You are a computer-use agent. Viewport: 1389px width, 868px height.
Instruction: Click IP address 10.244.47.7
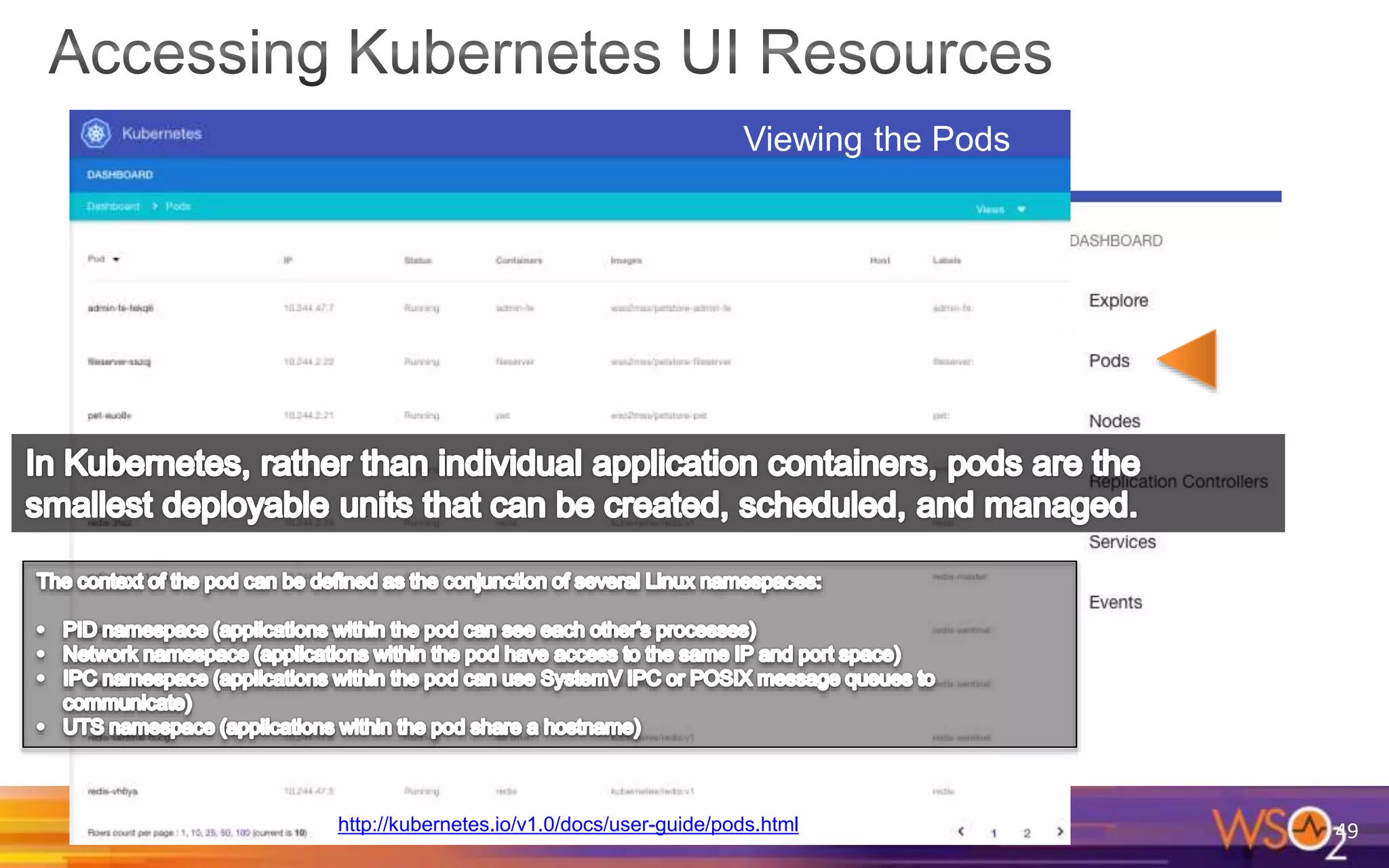click(x=309, y=308)
